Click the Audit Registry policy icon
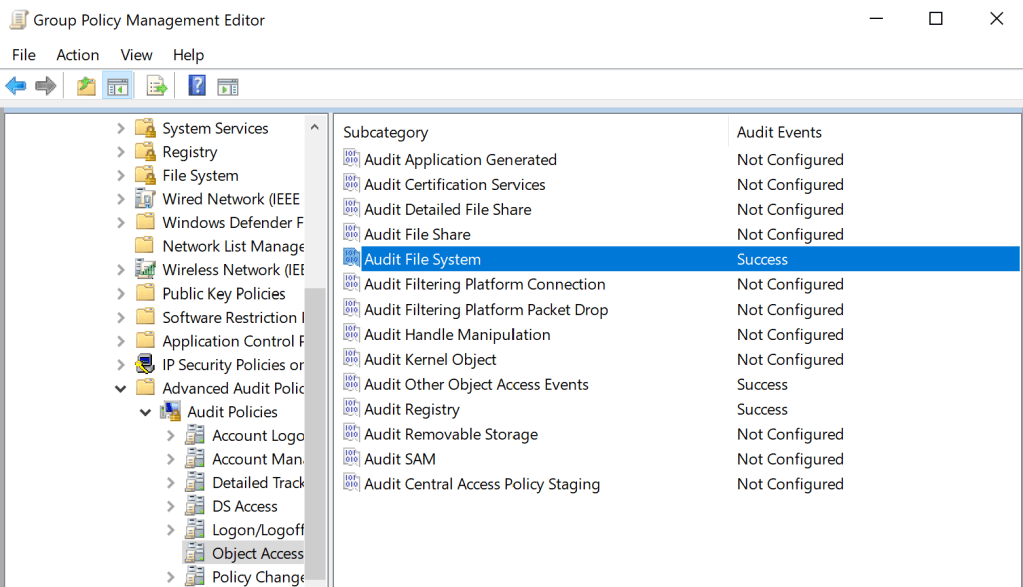Image resolution: width=1023 pixels, height=587 pixels. coord(351,409)
